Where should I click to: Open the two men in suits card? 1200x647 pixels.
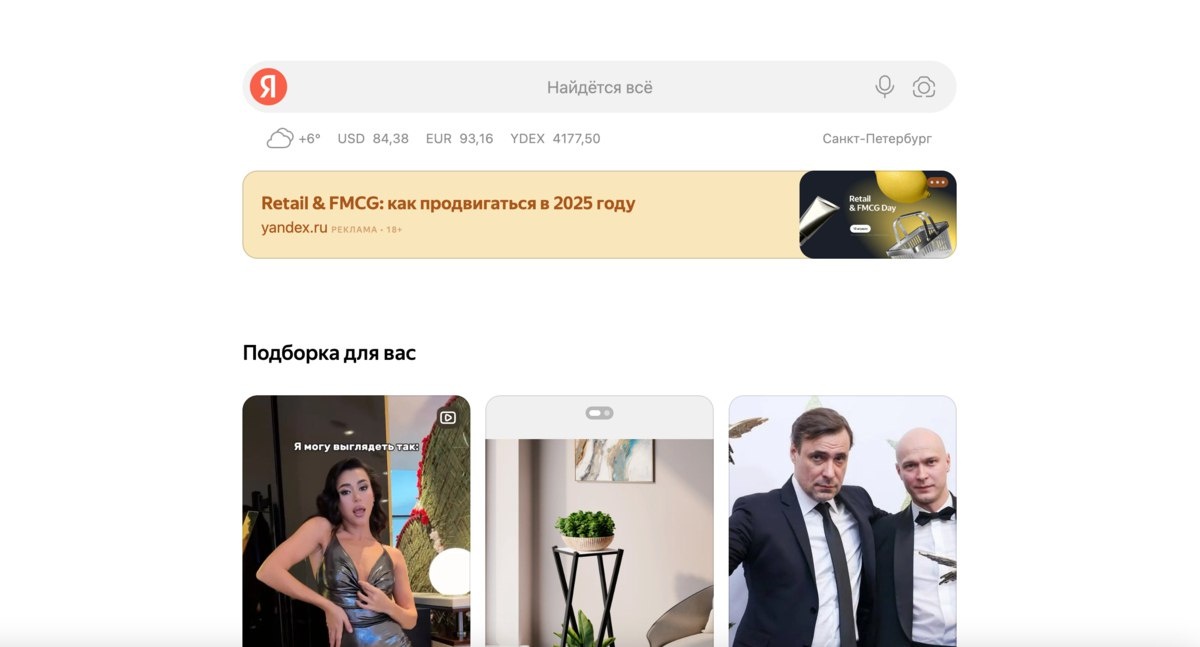[x=842, y=521]
